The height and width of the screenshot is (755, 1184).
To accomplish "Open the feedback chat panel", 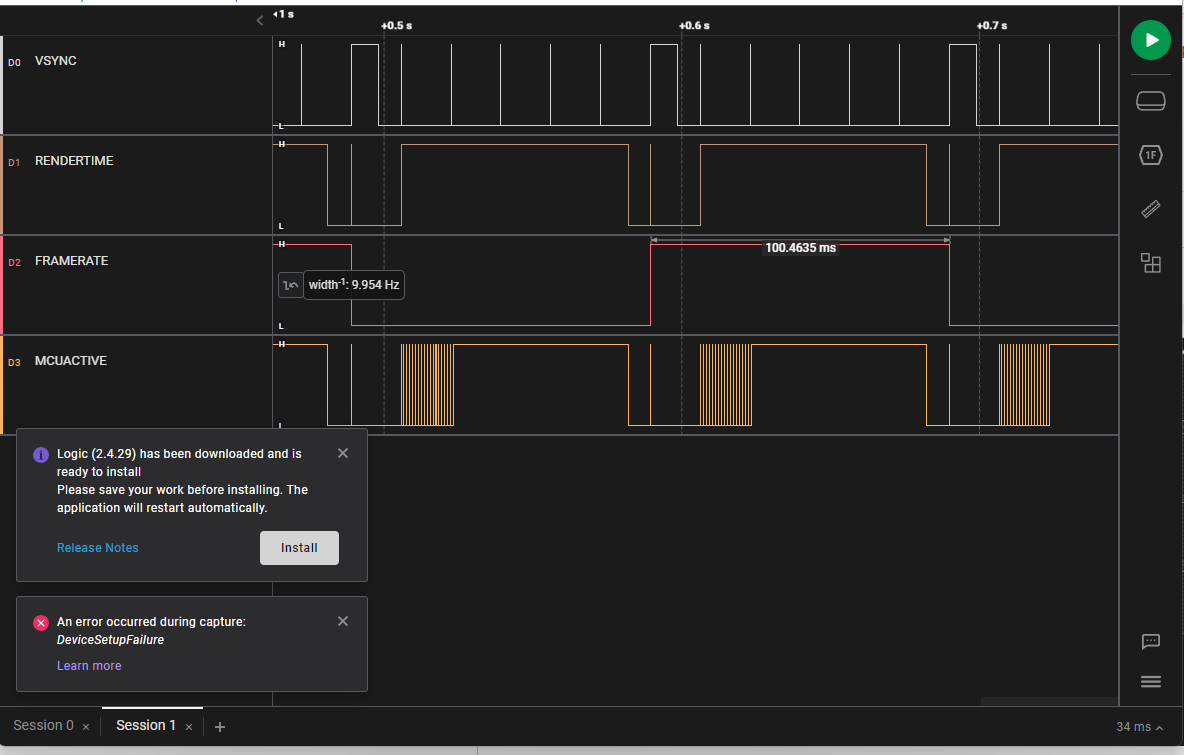I will (x=1150, y=642).
